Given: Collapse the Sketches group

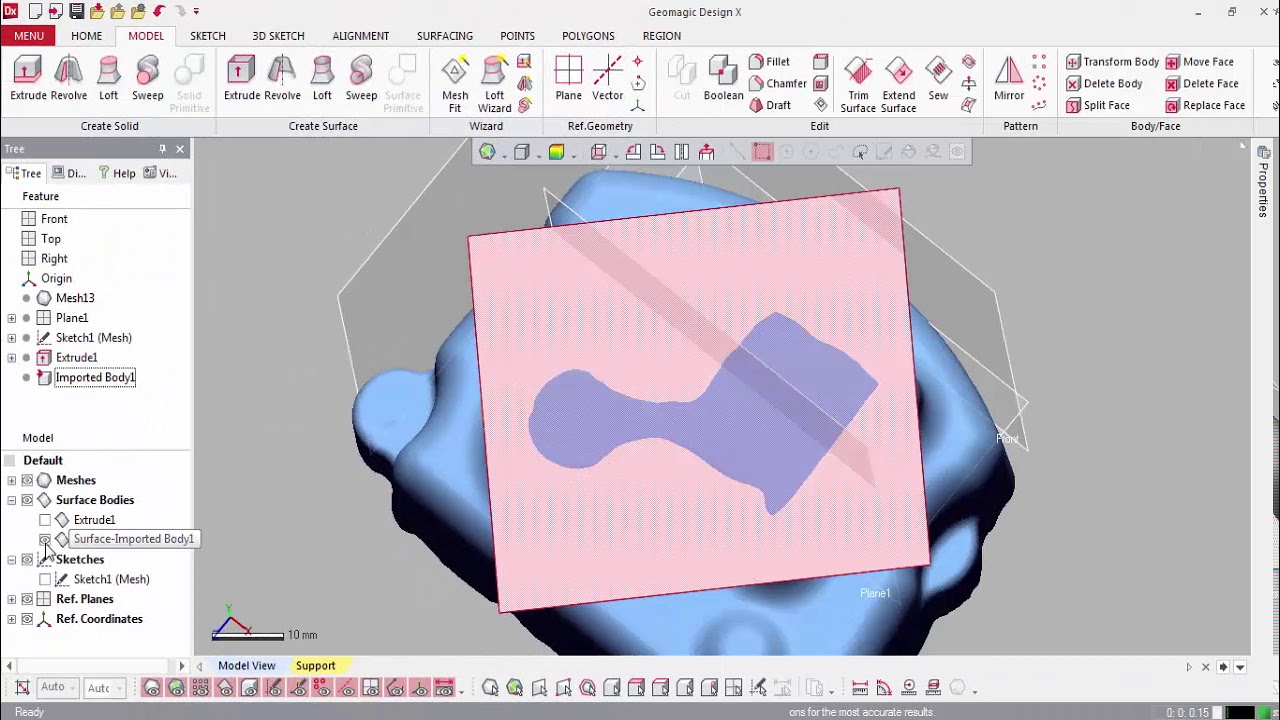Looking at the screenshot, I should [x=11, y=560].
